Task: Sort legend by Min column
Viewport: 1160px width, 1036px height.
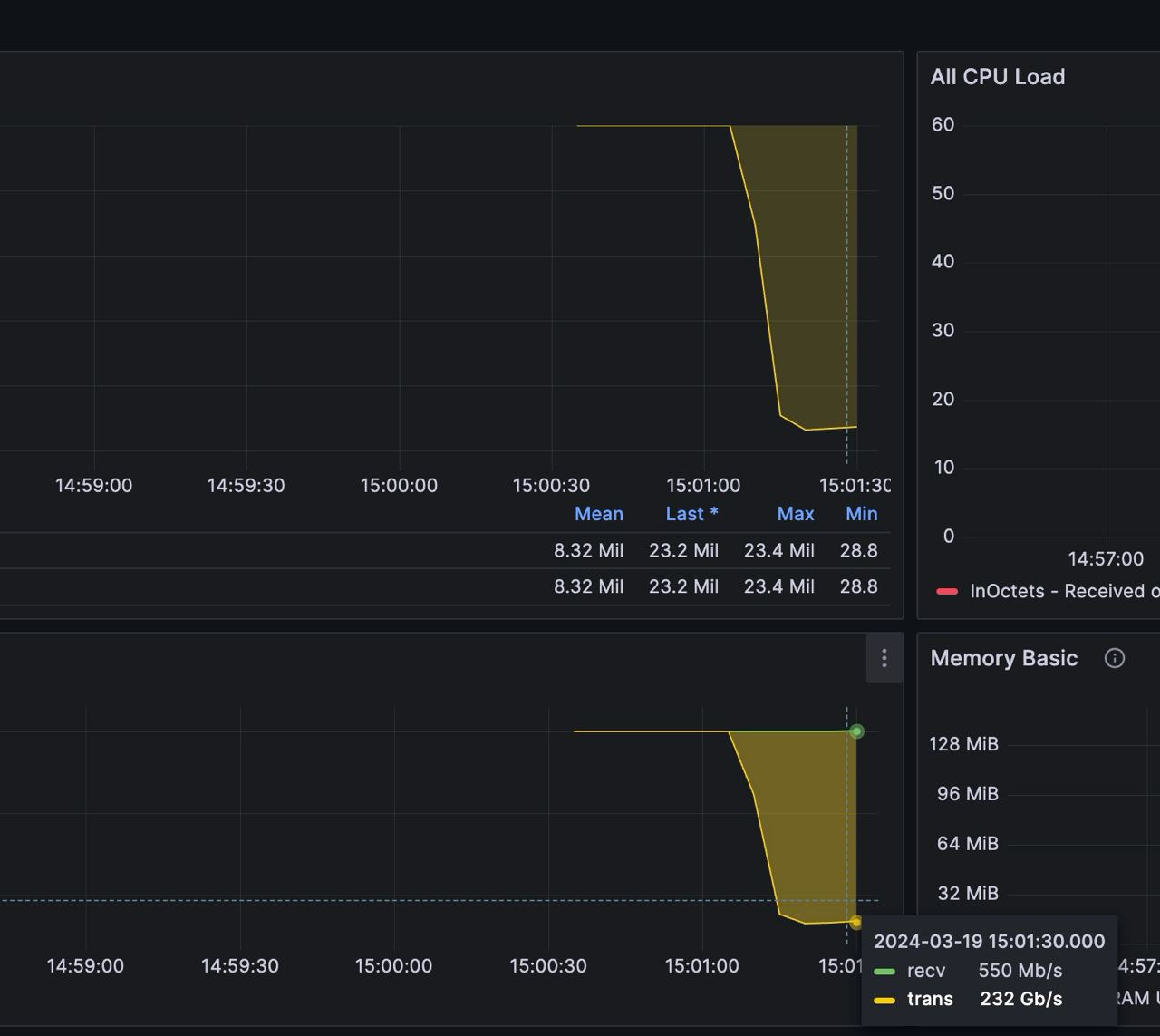Action: (x=862, y=514)
